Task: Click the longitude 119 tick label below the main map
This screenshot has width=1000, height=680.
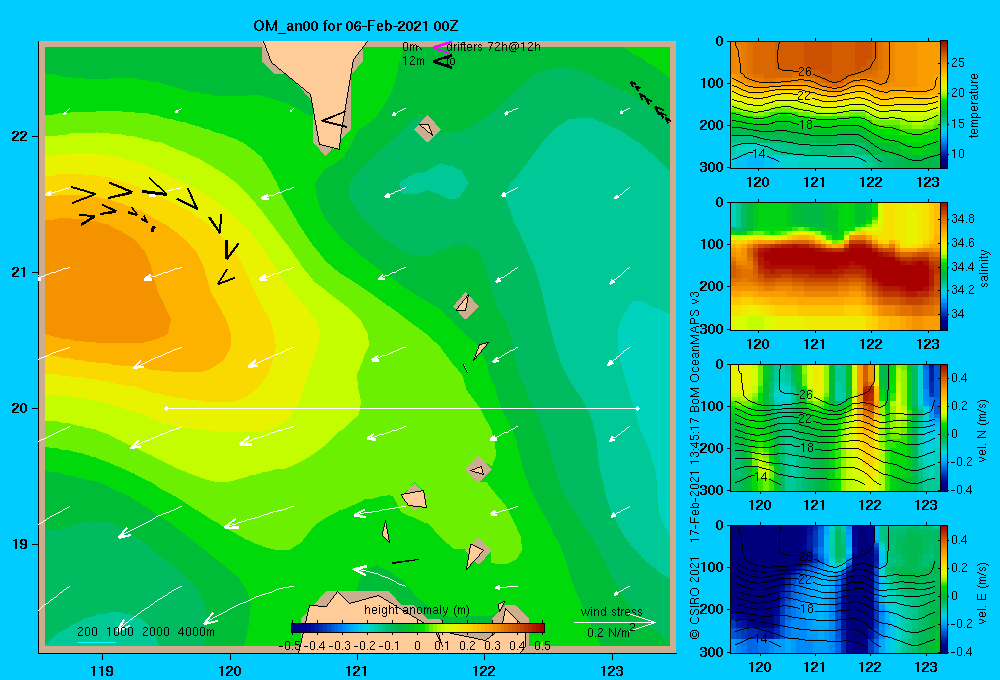Action: (103, 670)
